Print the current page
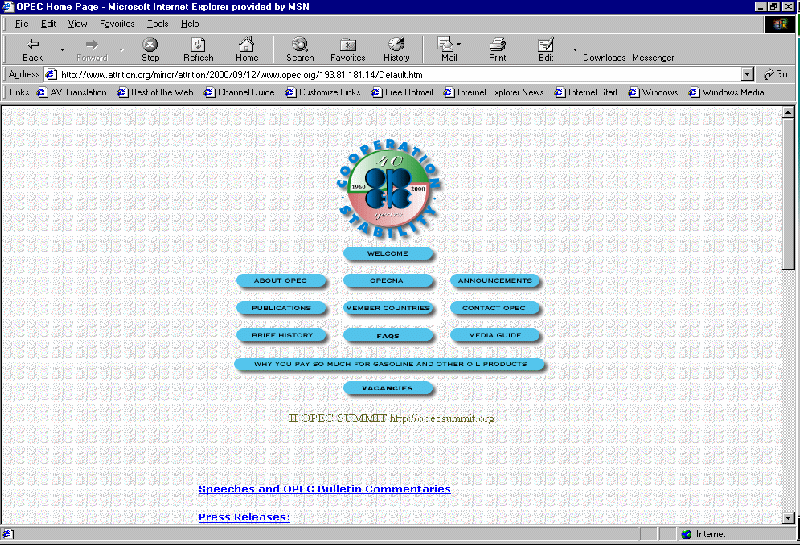 (x=497, y=50)
